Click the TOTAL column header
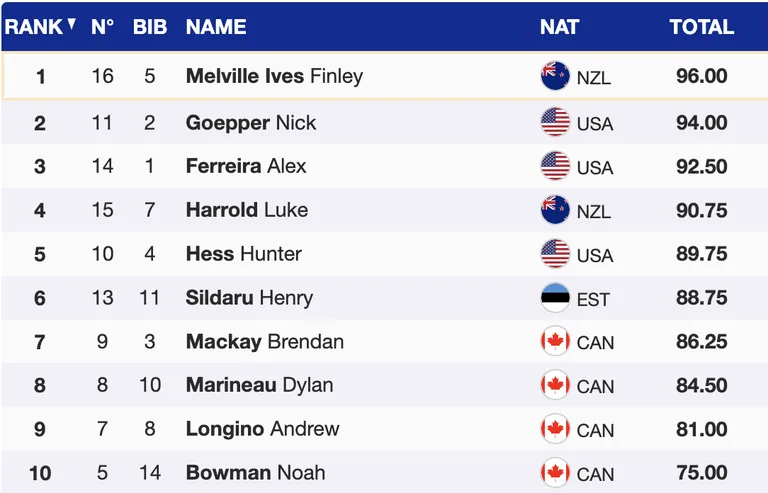Image resolution: width=768 pixels, height=493 pixels. (701, 27)
